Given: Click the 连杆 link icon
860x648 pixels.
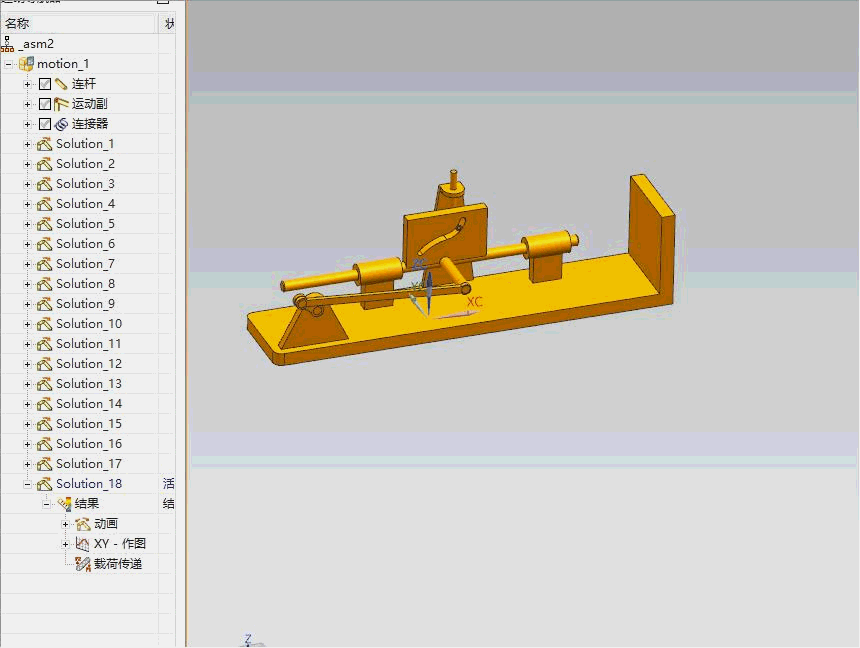Looking at the screenshot, I should pos(61,84).
